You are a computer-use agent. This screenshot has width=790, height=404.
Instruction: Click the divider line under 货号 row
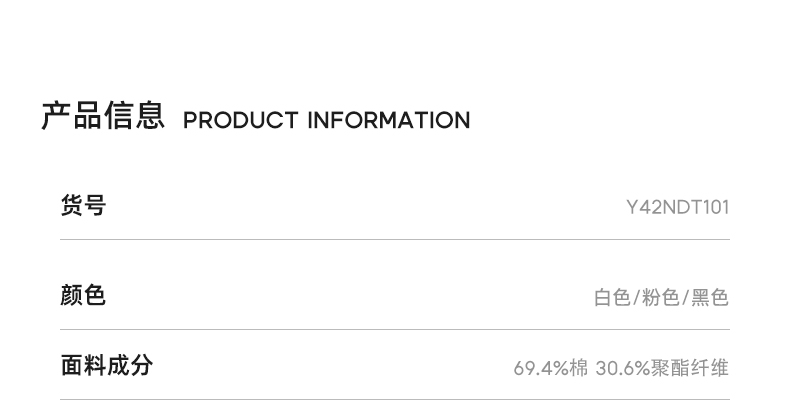click(x=394, y=240)
